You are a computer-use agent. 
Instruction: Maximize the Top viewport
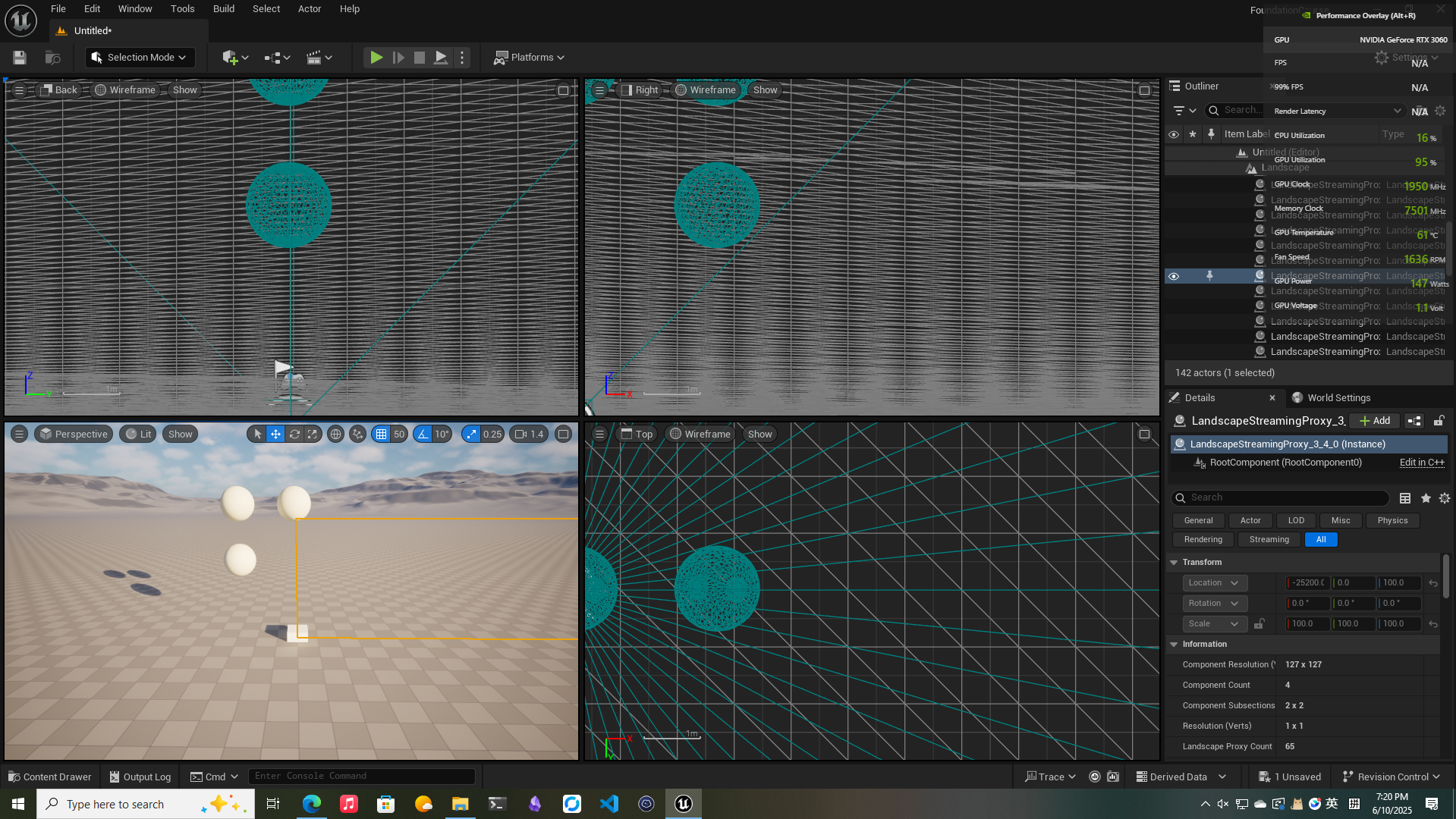click(x=1144, y=435)
